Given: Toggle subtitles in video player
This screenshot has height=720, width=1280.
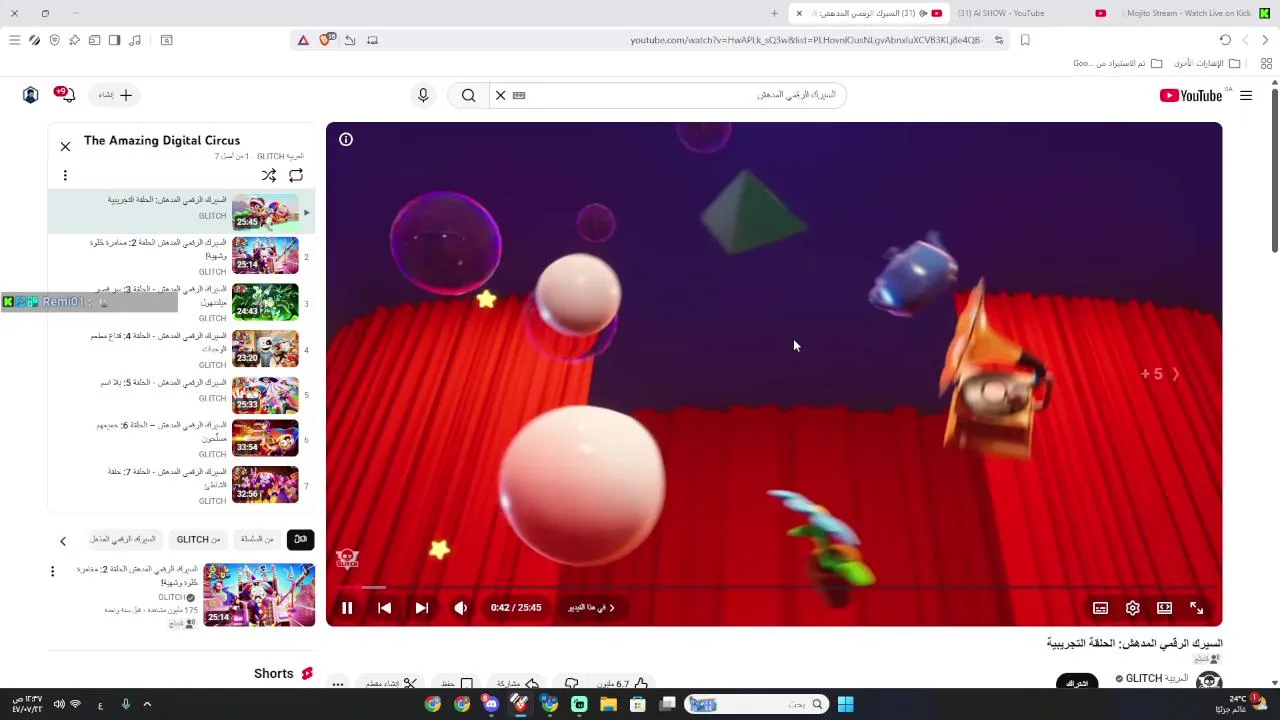Looking at the screenshot, I should (x=1100, y=608).
